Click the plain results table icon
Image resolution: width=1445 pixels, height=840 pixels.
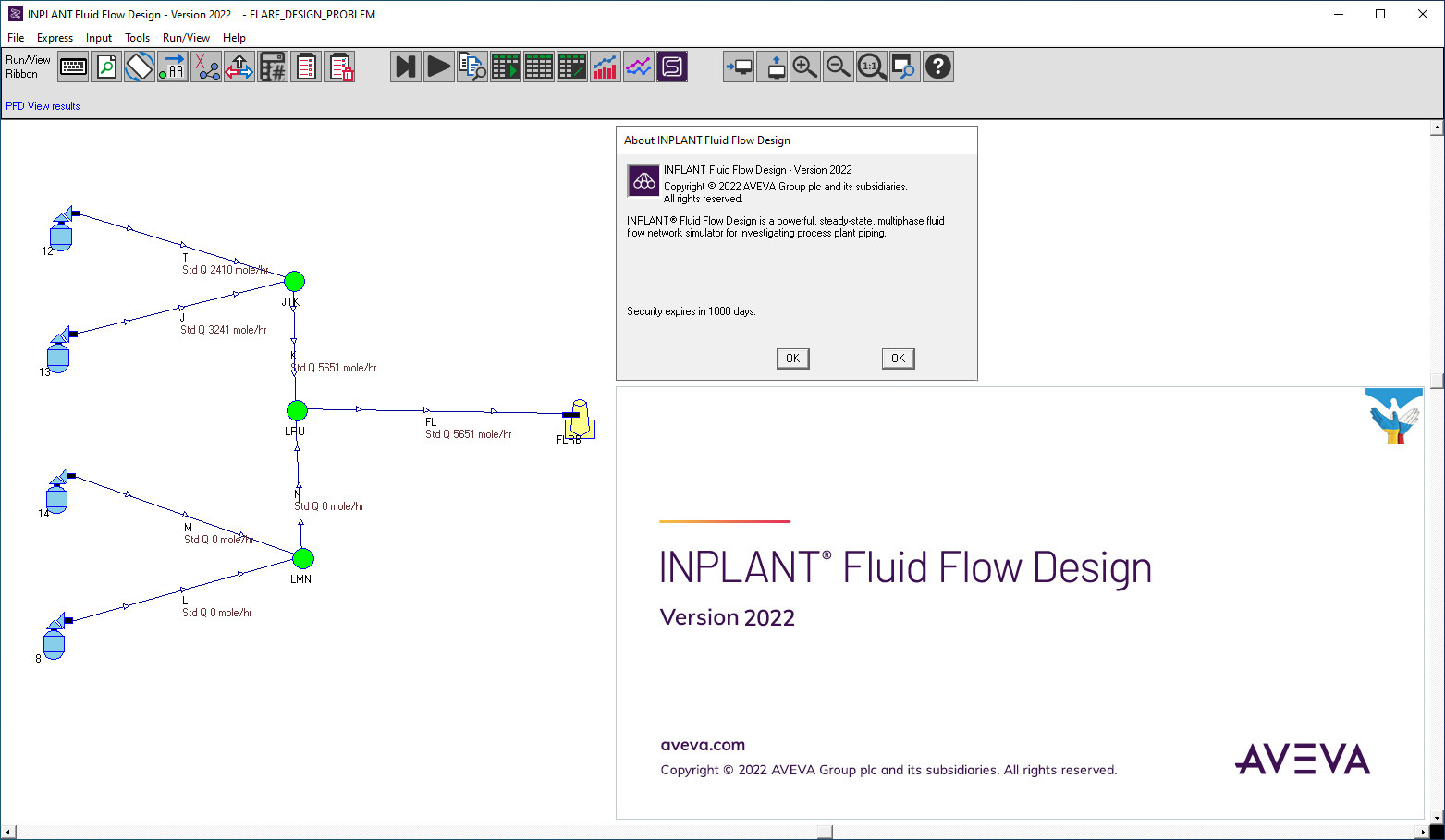(539, 67)
